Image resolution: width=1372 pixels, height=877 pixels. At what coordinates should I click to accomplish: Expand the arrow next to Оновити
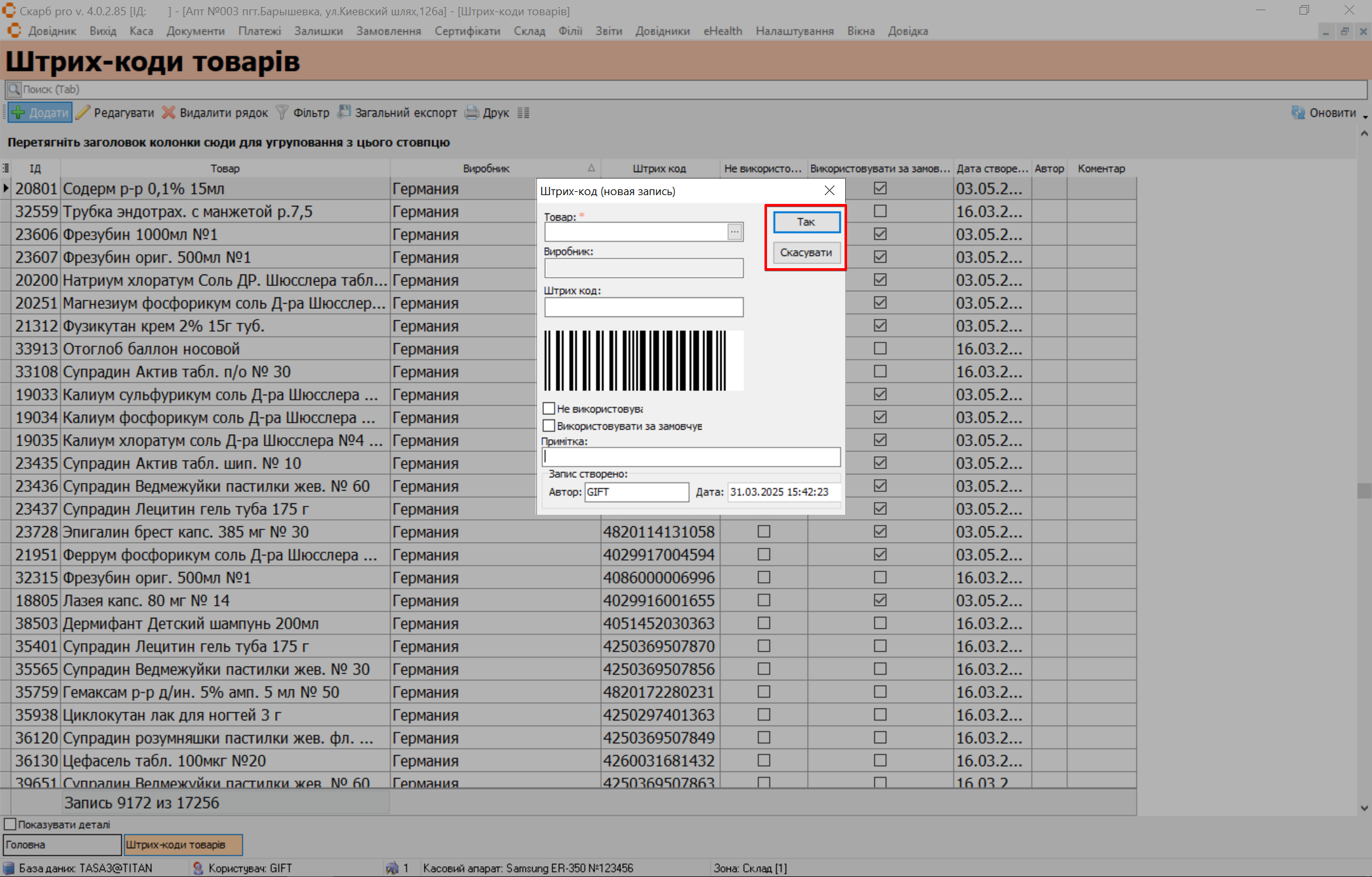pos(1365,116)
